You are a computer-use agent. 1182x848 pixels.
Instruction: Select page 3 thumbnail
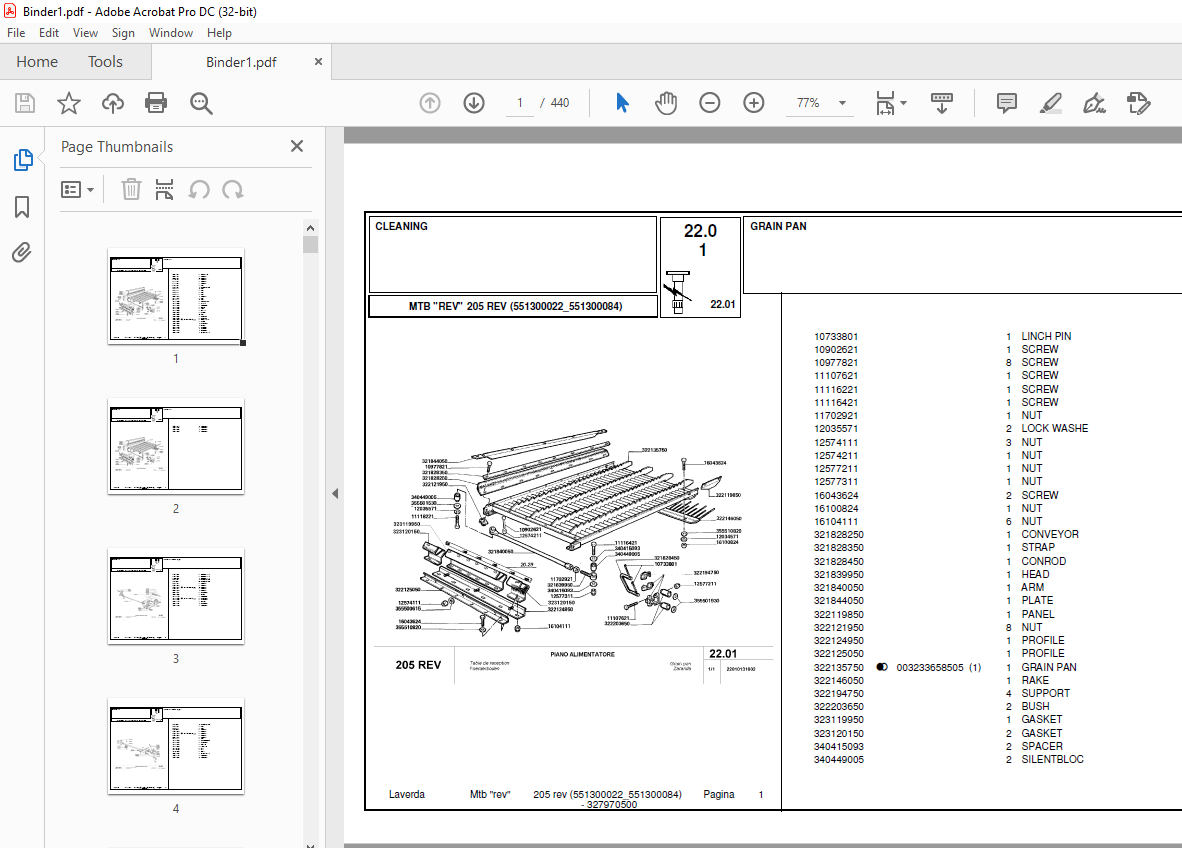176,596
